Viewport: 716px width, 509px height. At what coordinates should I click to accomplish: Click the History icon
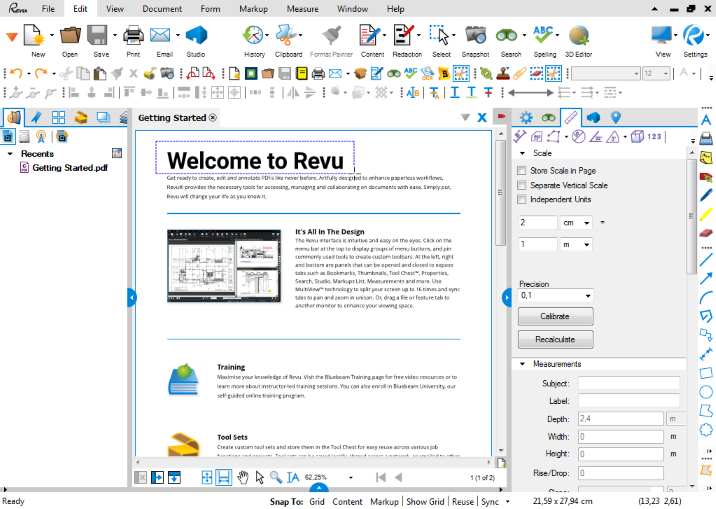click(254, 37)
